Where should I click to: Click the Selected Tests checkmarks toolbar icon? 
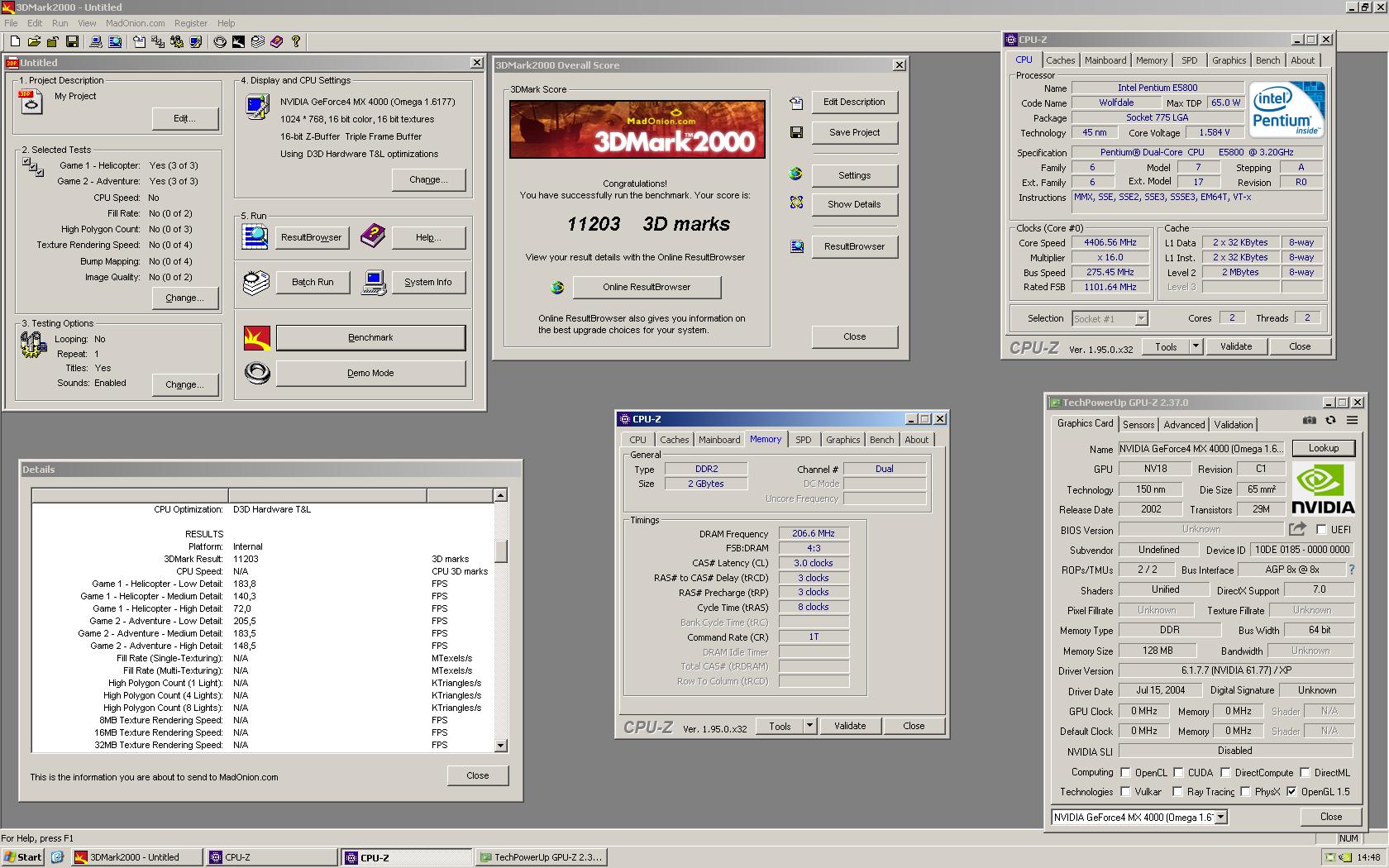pyautogui.click(x=158, y=41)
